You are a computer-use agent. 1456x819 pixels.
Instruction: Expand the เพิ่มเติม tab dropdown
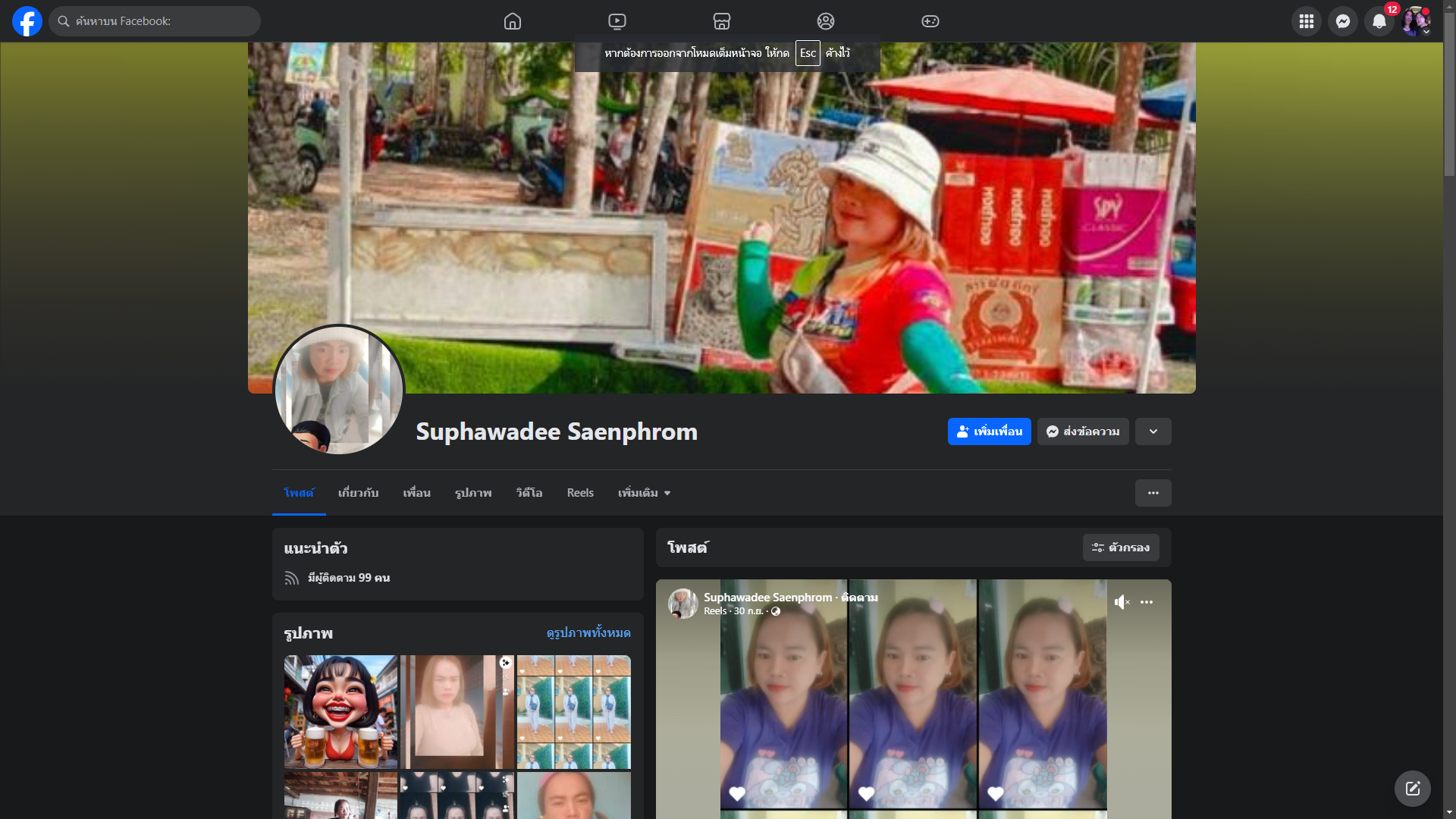pyautogui.click(x=644, y=493)
